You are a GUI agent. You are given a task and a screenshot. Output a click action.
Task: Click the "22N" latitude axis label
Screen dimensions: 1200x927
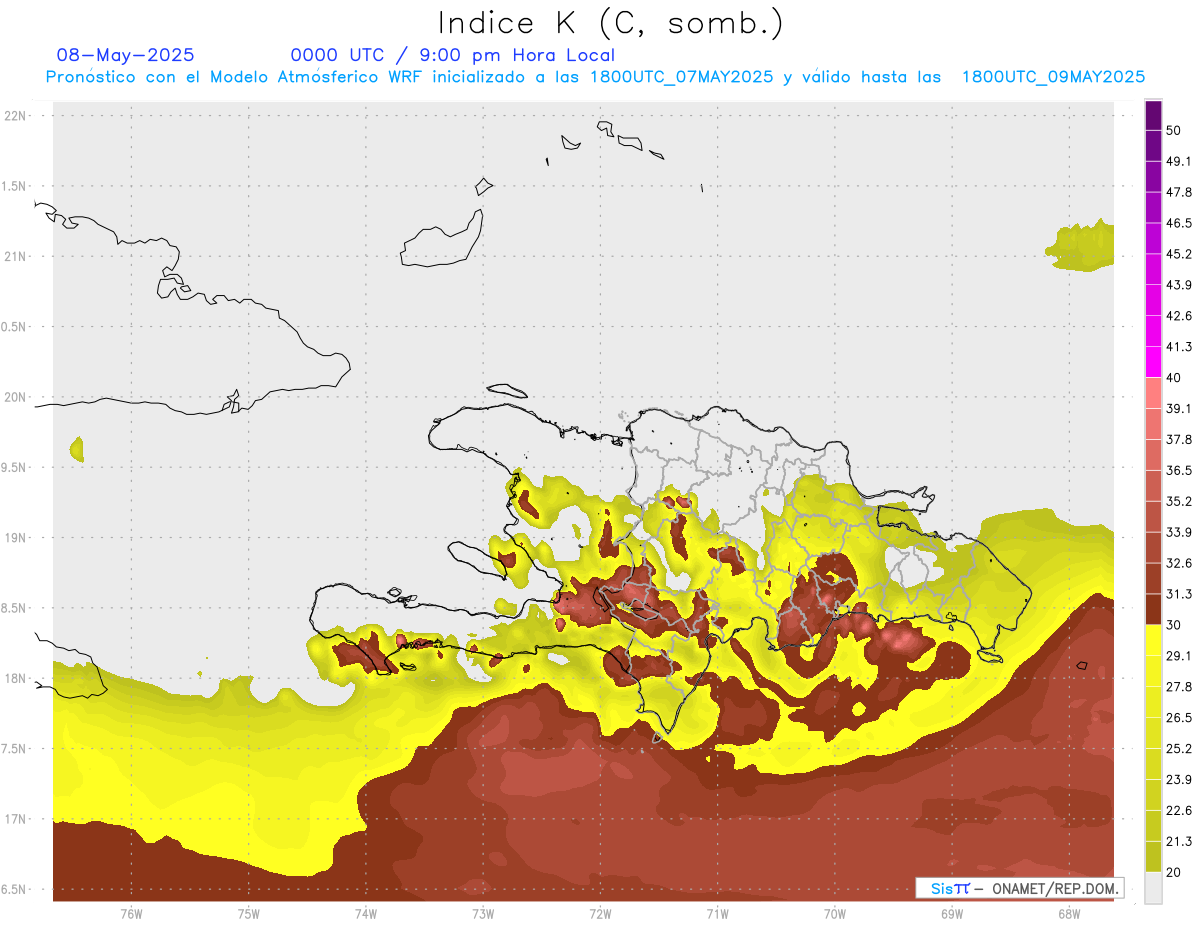(x=17, y=115)
